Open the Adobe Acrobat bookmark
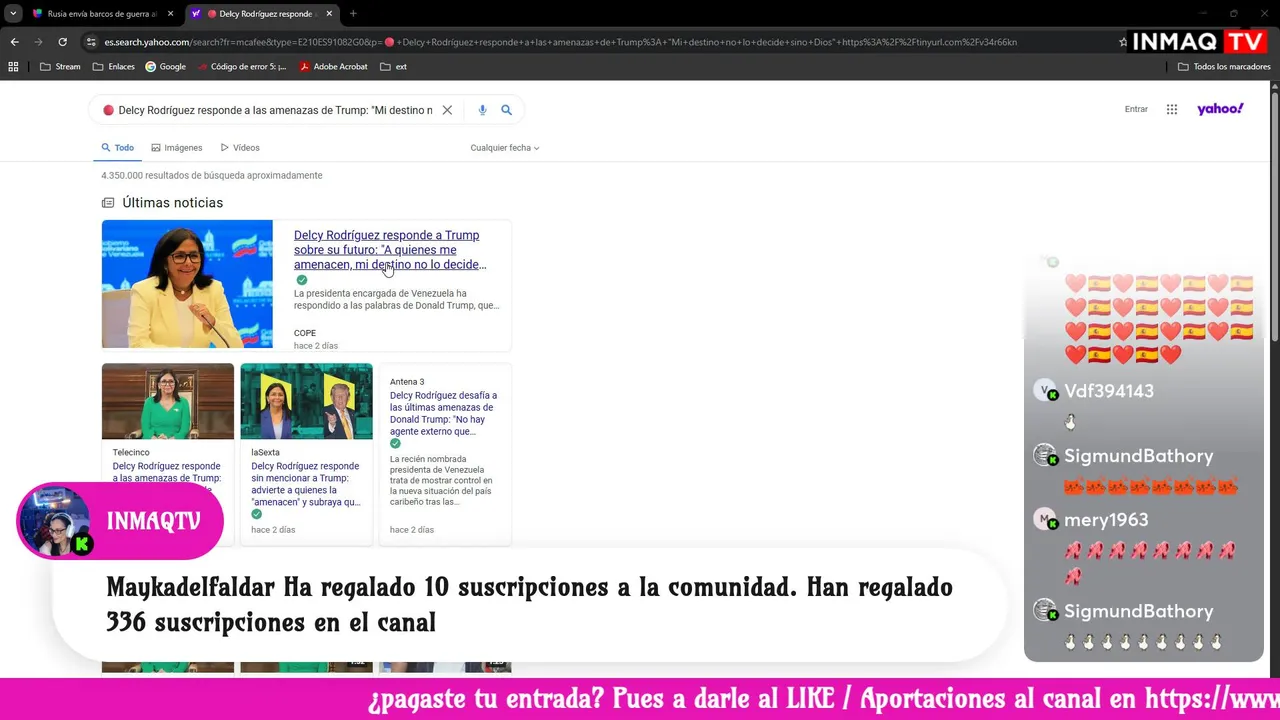The image size is (1280, 720). click(x=334, y=67)
